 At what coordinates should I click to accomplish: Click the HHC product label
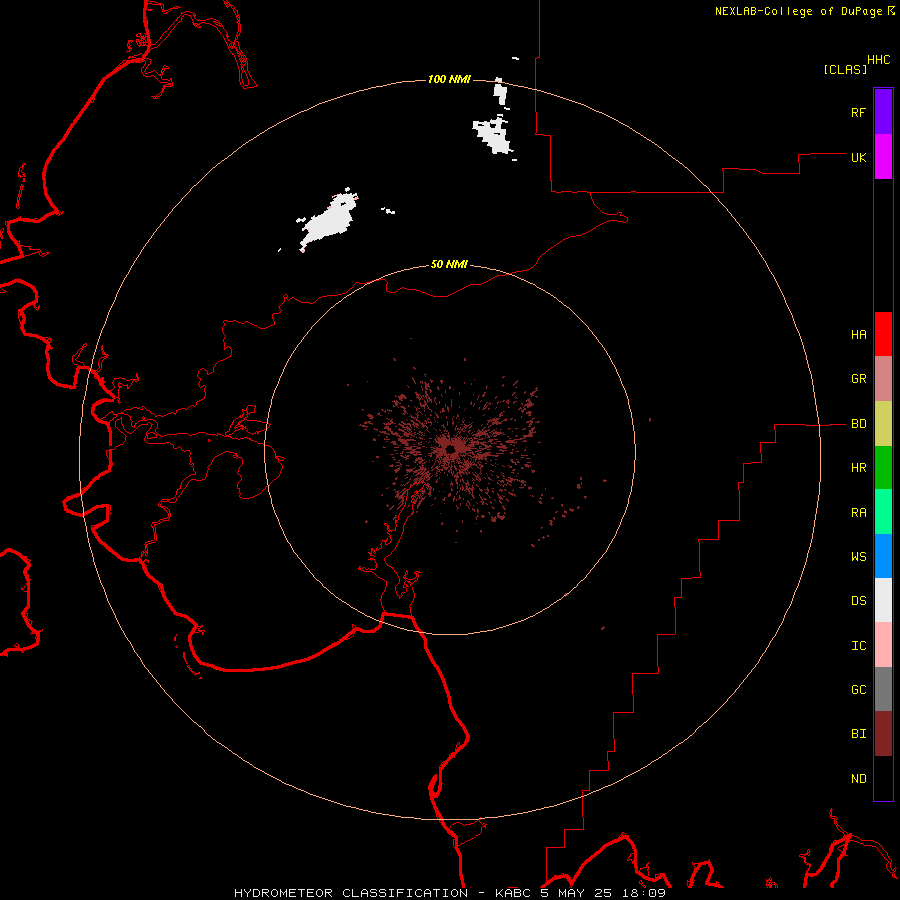tap(879, 60)
